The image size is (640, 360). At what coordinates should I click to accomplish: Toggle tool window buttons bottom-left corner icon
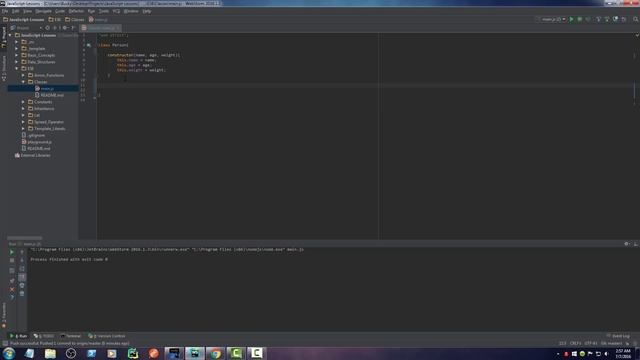(4, 344)
